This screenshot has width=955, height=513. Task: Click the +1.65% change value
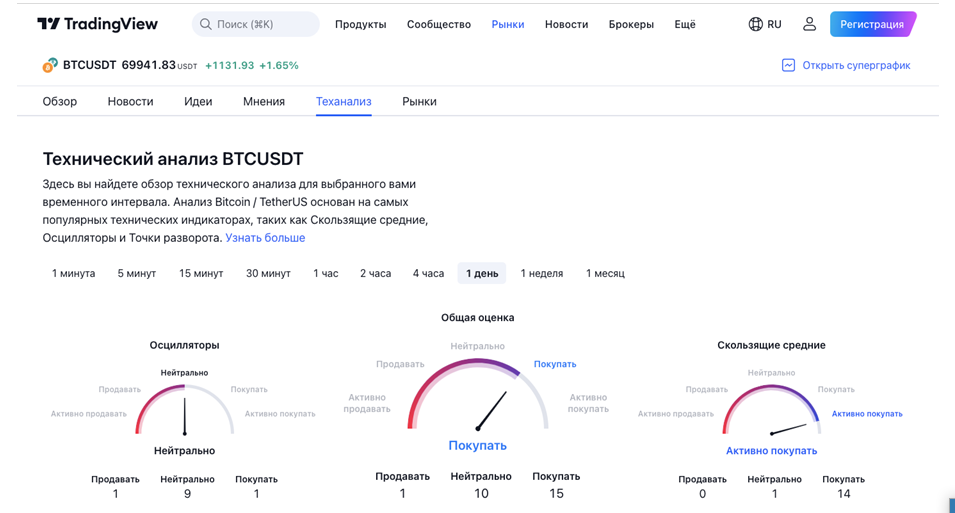click(279, 65)
